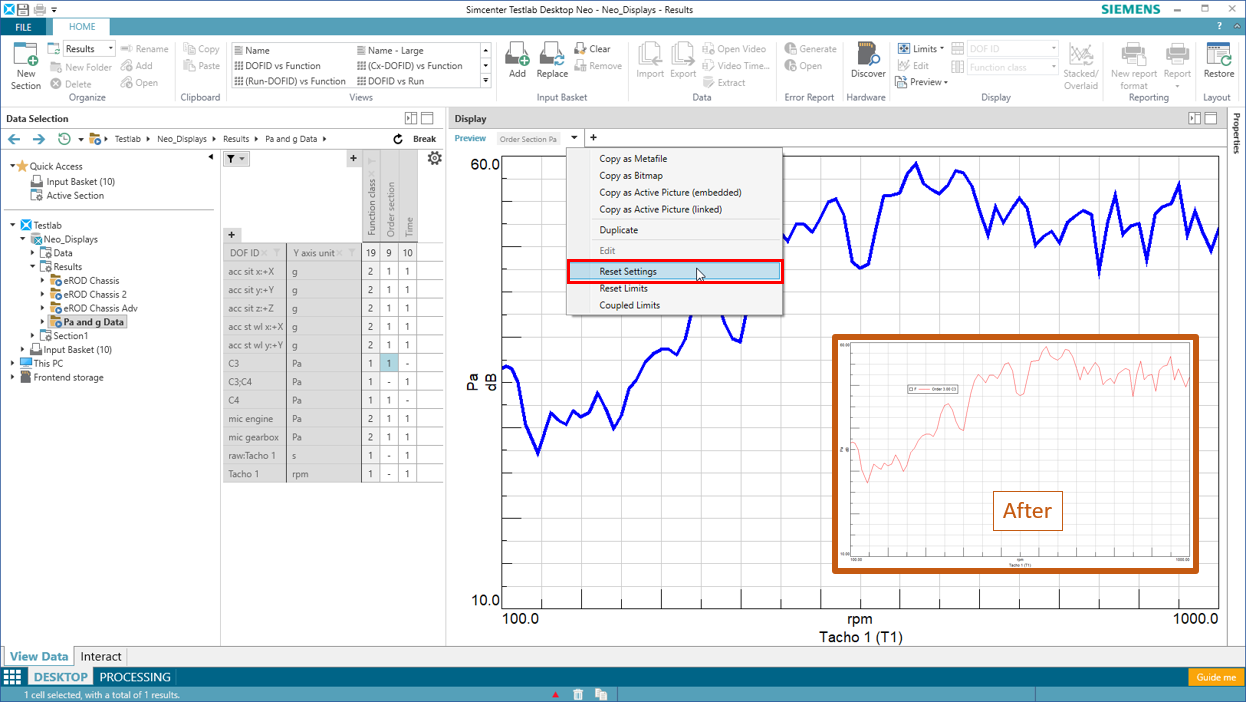Navigate back with the left arrow
This screenshot has height=702, width=1246.
tap(15, 139)
